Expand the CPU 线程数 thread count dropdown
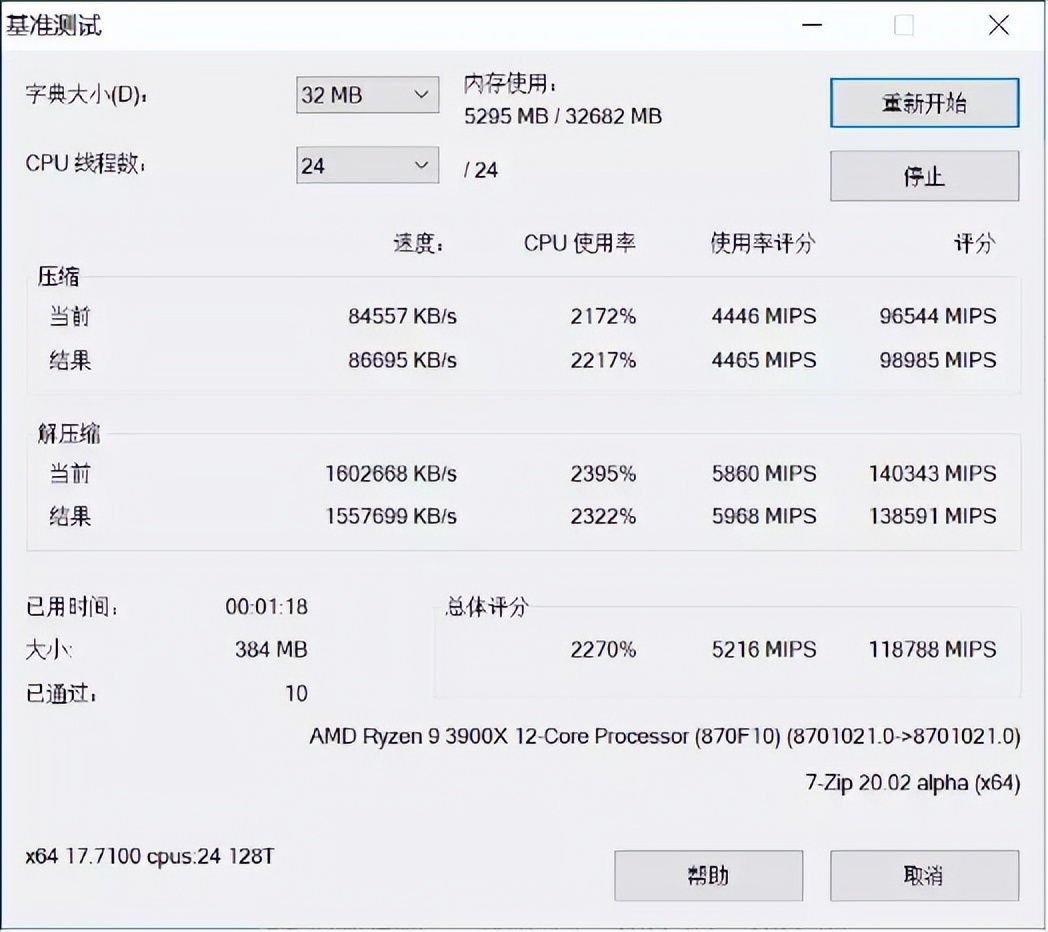The height and width of the screenshot is (932, 1048). point(367,165)
